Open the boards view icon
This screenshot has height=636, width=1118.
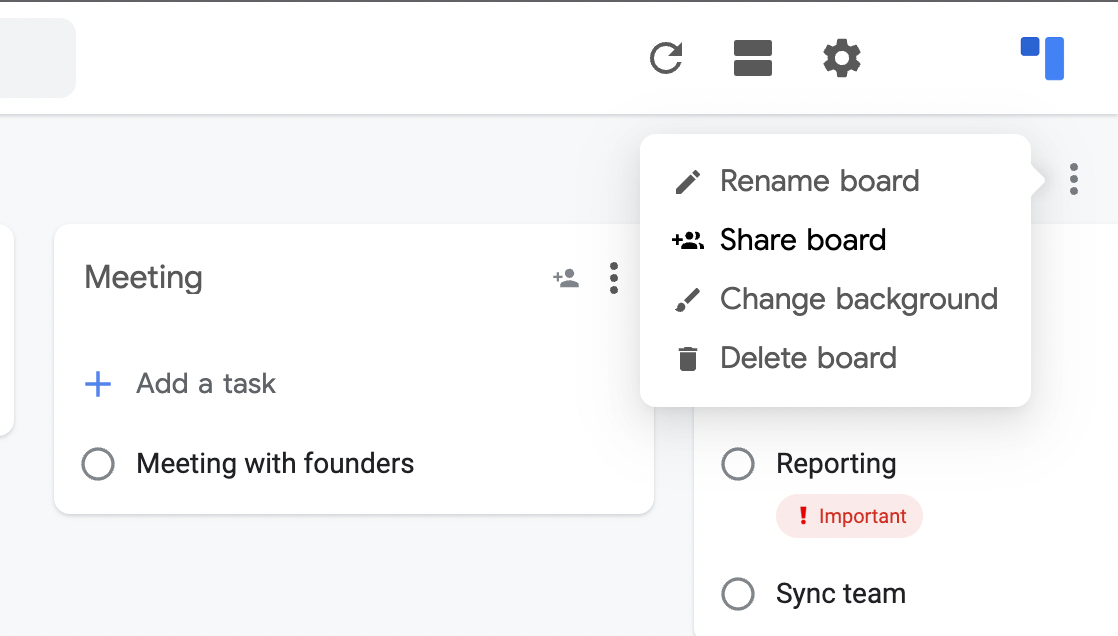753,58
